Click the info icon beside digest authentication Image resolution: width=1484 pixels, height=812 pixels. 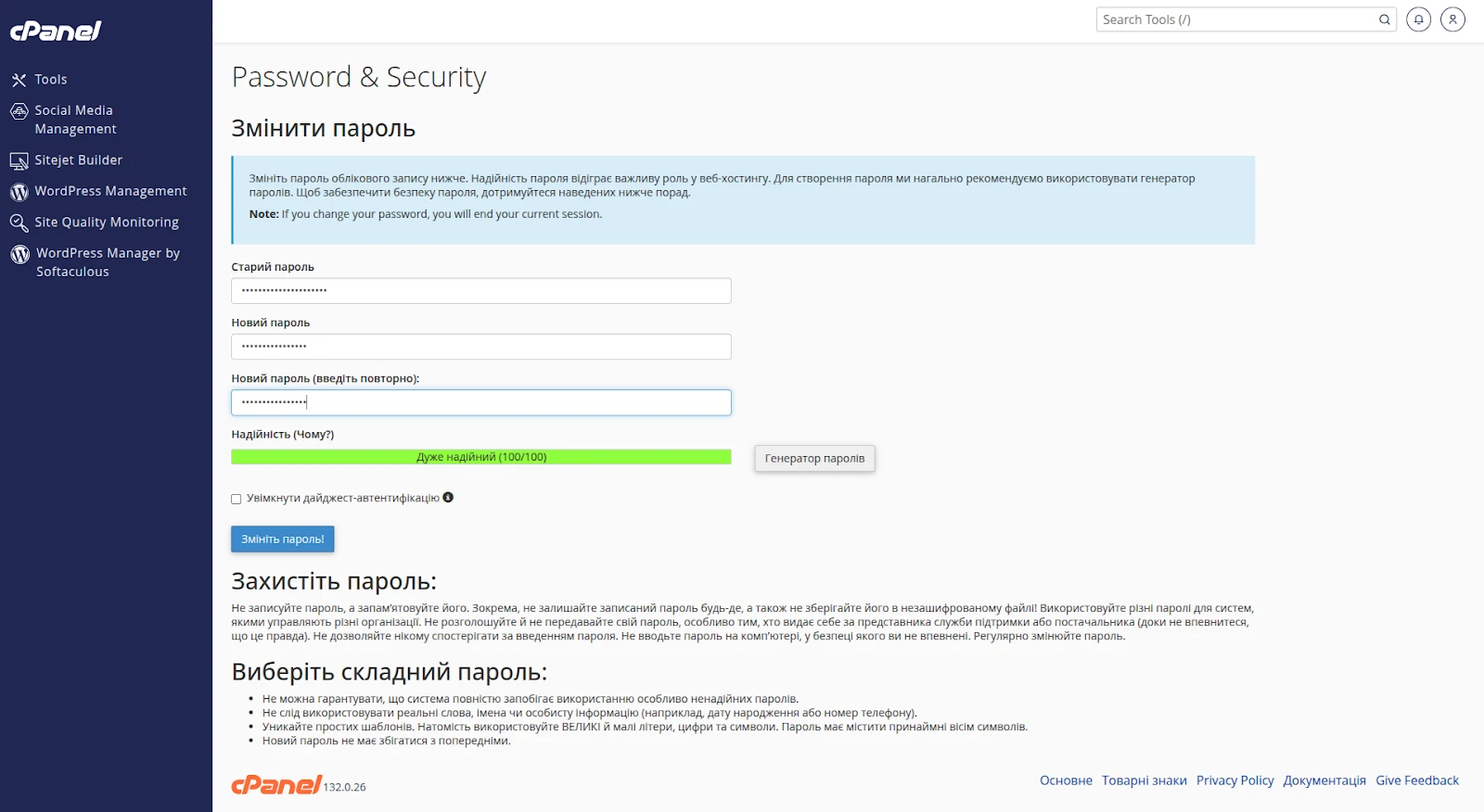pos(450,498)
